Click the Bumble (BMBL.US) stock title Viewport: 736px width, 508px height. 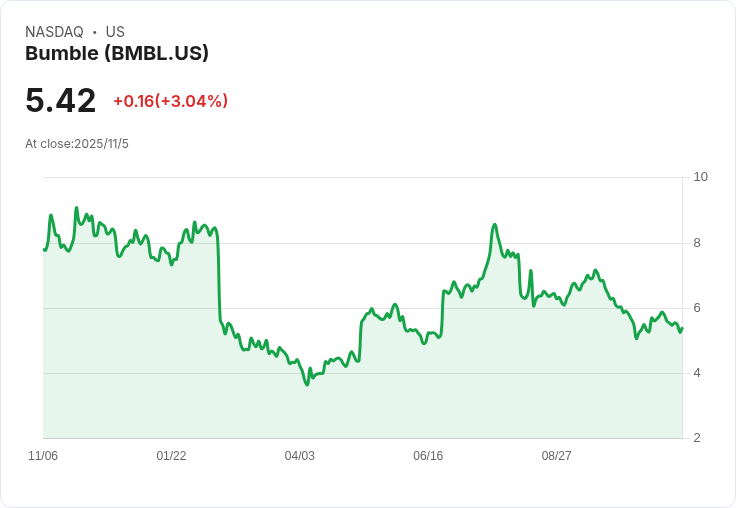click(x=117, y=54)
